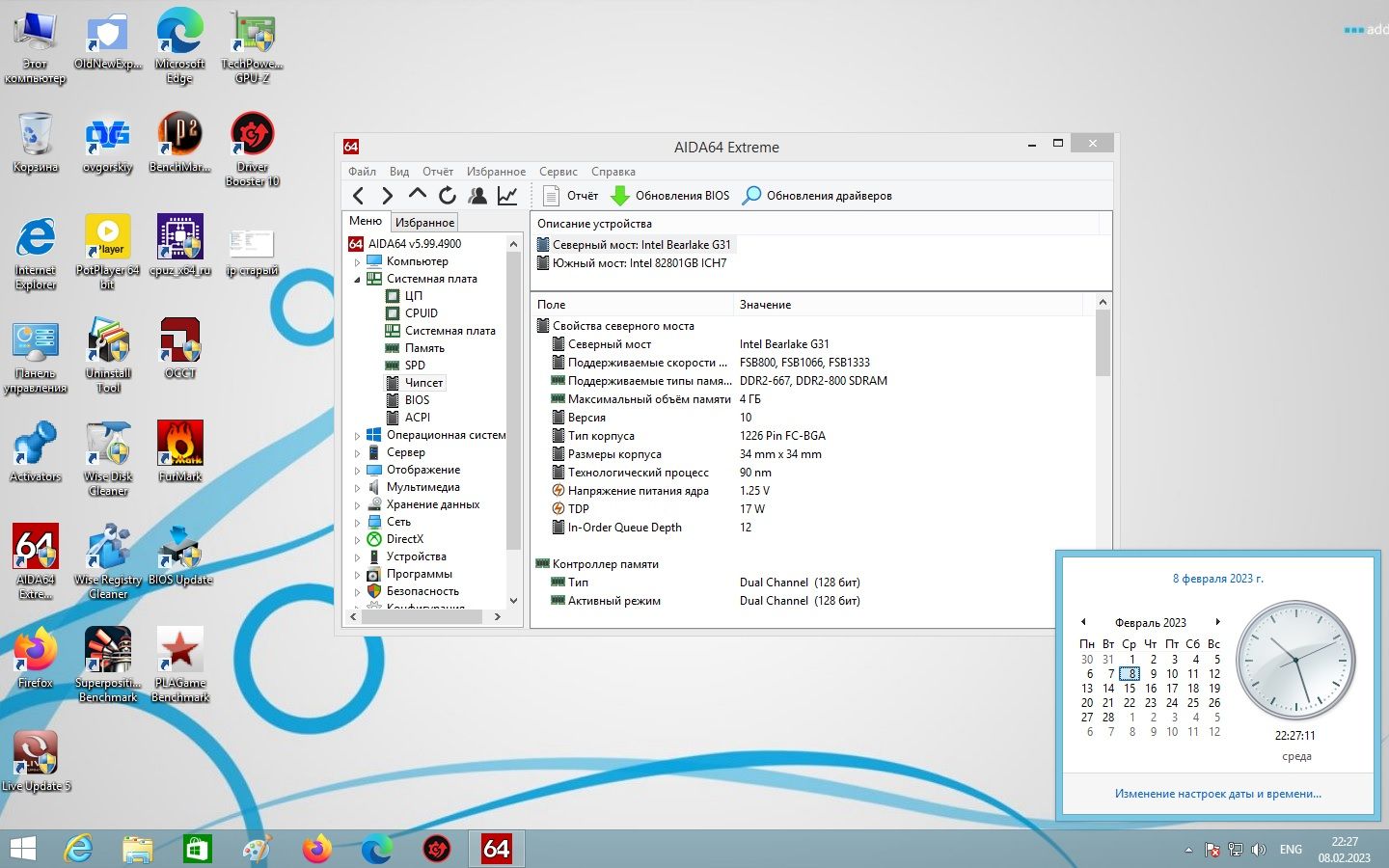
Task: Select February 15 in the calendar
Action: 1130,689
